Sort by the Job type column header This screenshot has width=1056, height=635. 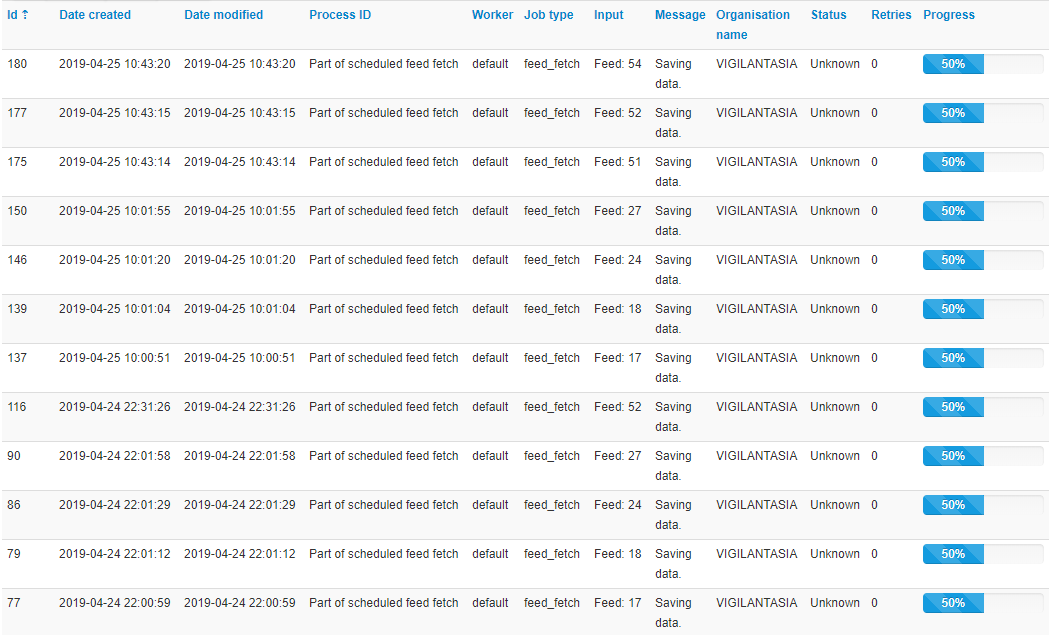(548, 14)
